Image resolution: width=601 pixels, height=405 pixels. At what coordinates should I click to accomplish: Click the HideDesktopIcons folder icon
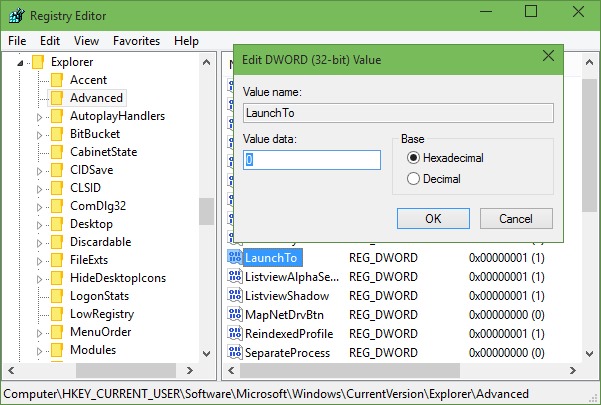57,278
